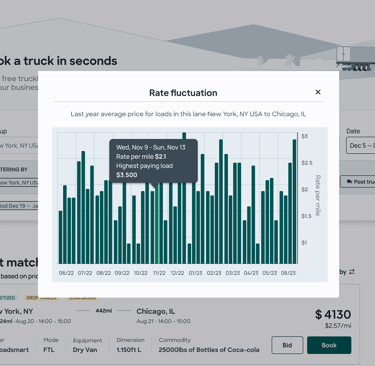
Task: Click the 03/23 axis label
Action: [233, 273]
